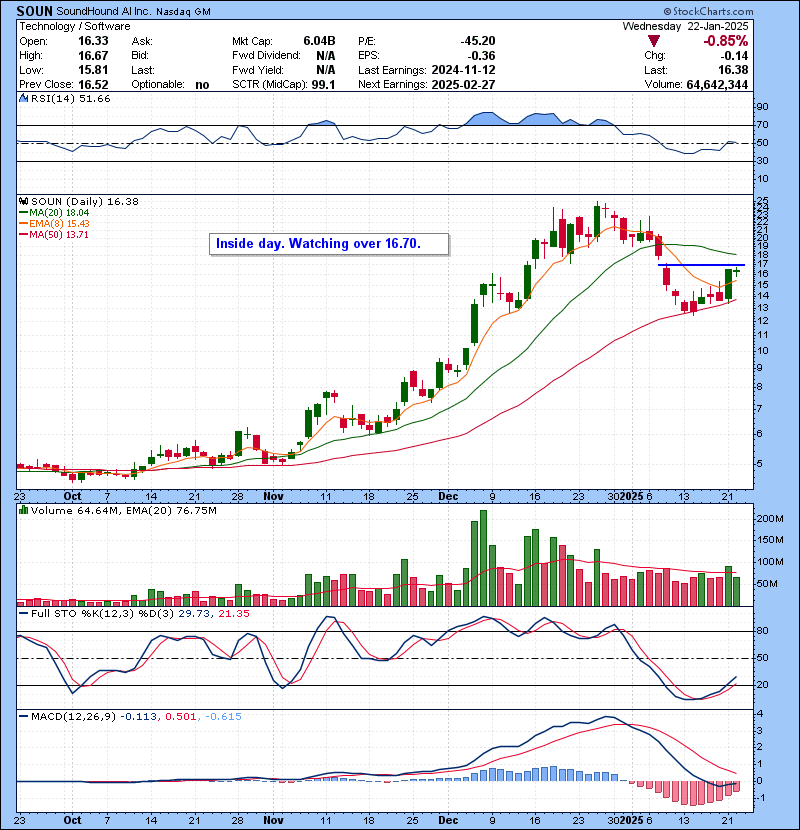The height and width of the screenshot is (830, 800).
Task: Select the Prev Close value 16.52
Action: click(93, 85)
